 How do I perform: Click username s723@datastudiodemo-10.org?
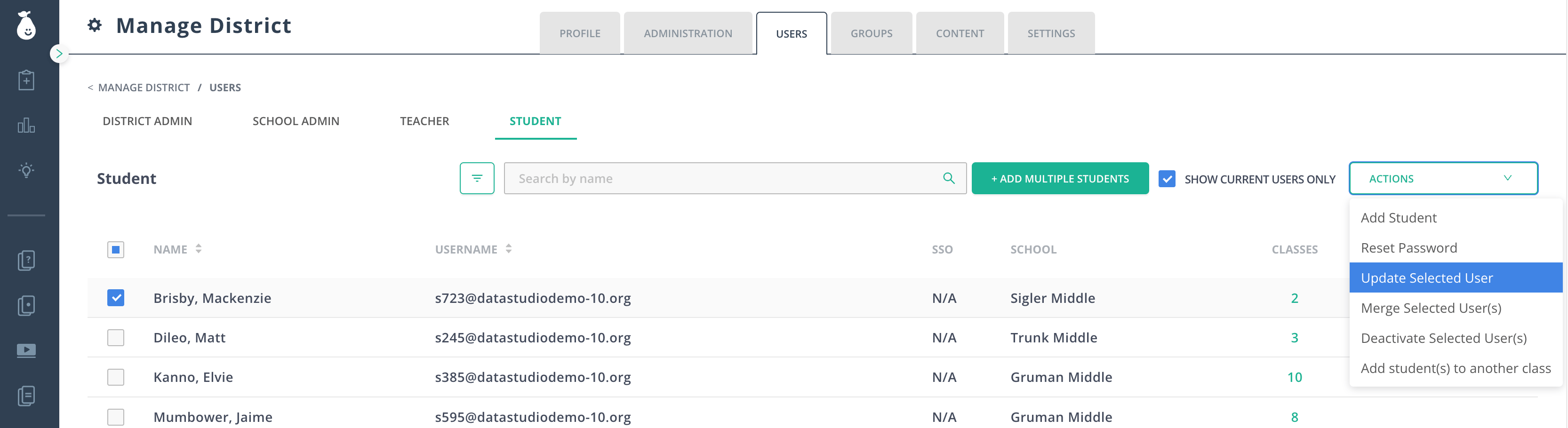533,298
